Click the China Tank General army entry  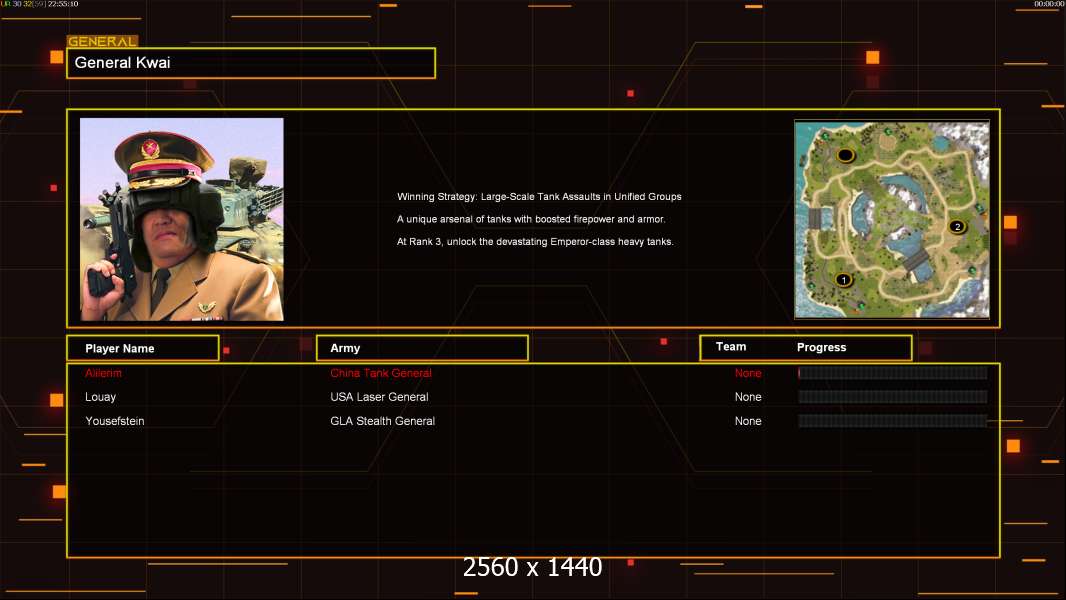click(x=381, y=373)
